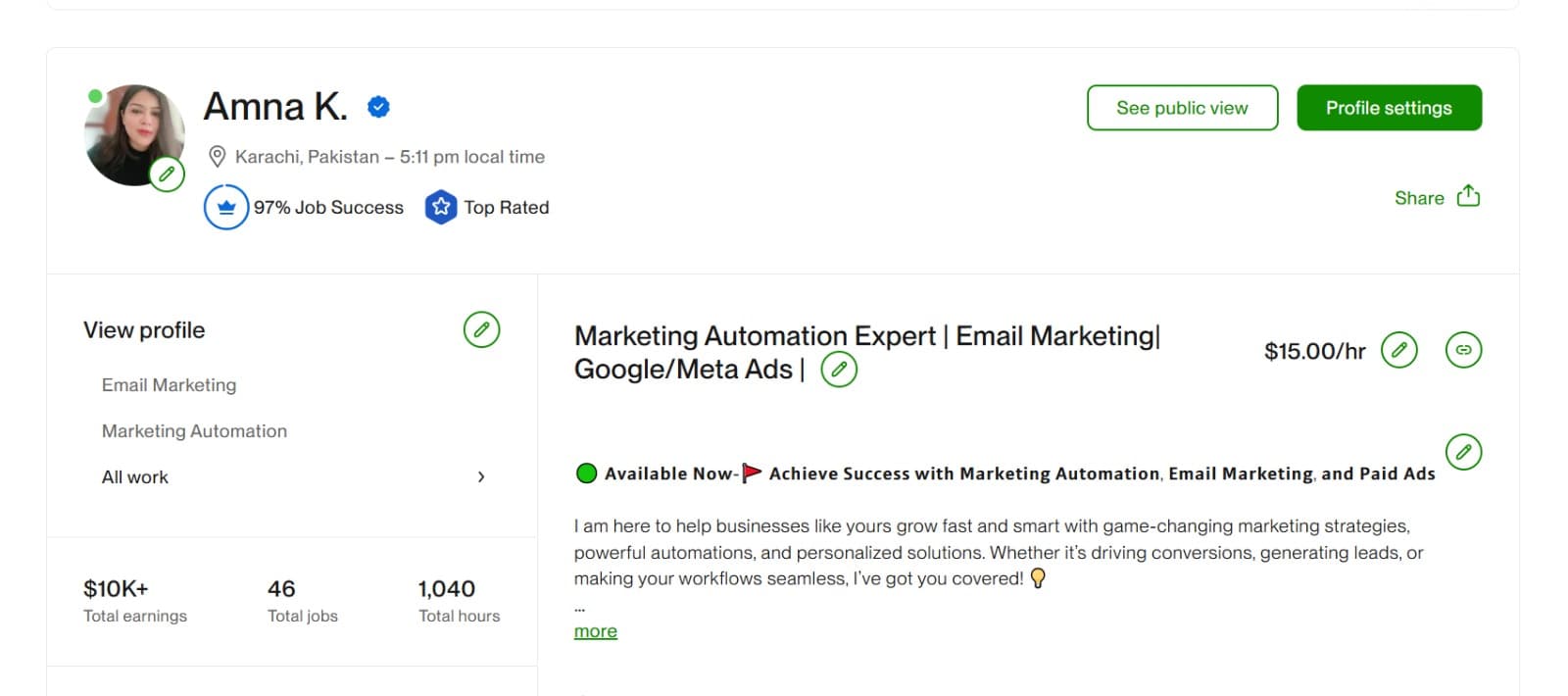The height and width of the screenshot is (696, 1568).
Task: Edit the $15.00/hr rate via pencil icon
Action: pyautogui.click(x=1399, y=350)
